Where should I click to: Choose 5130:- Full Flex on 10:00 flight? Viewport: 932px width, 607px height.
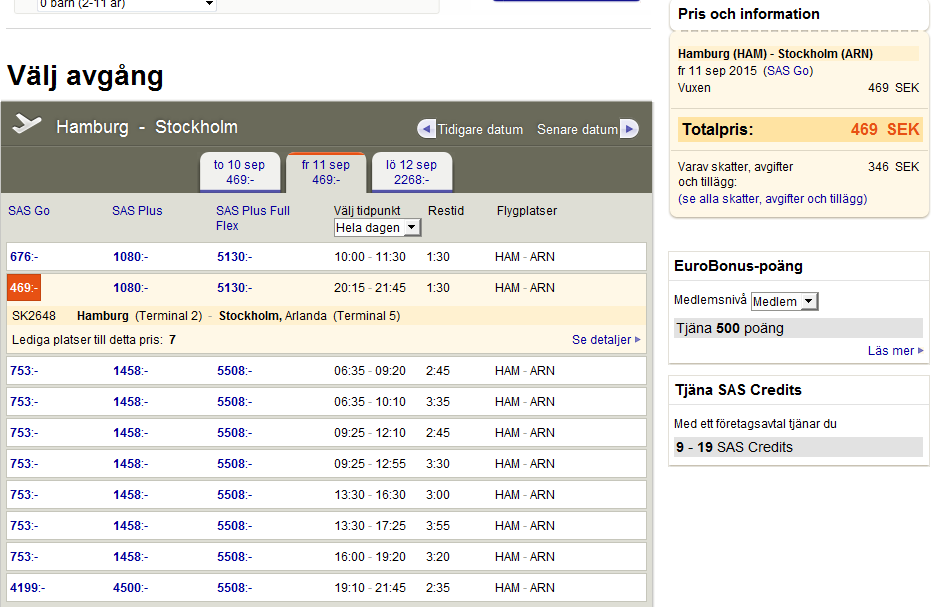[234, 257]
